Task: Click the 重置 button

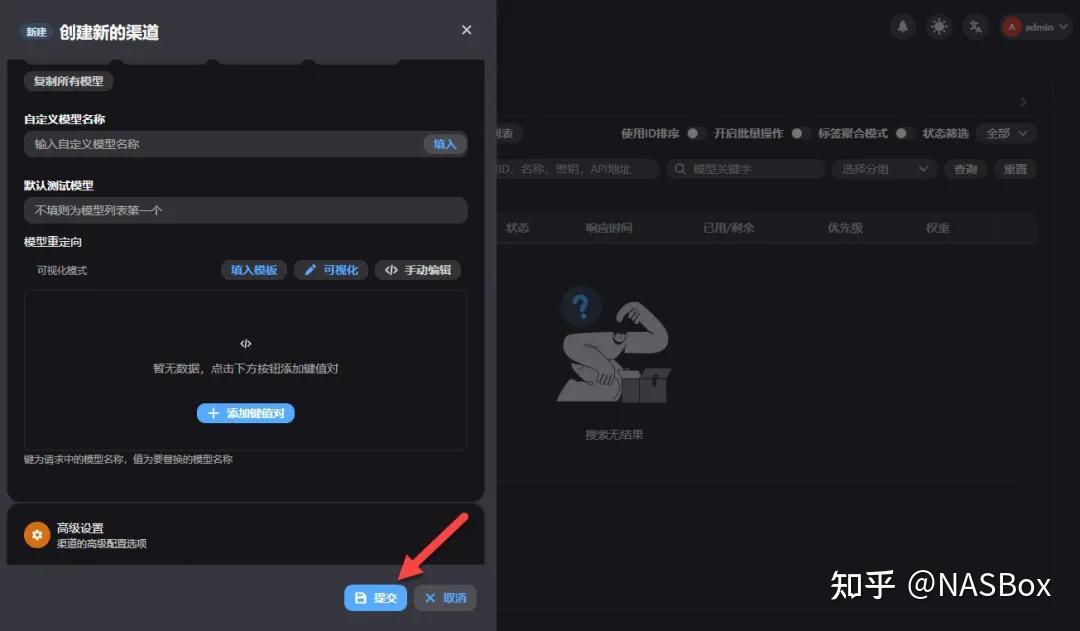Action: pos(1015,169)
